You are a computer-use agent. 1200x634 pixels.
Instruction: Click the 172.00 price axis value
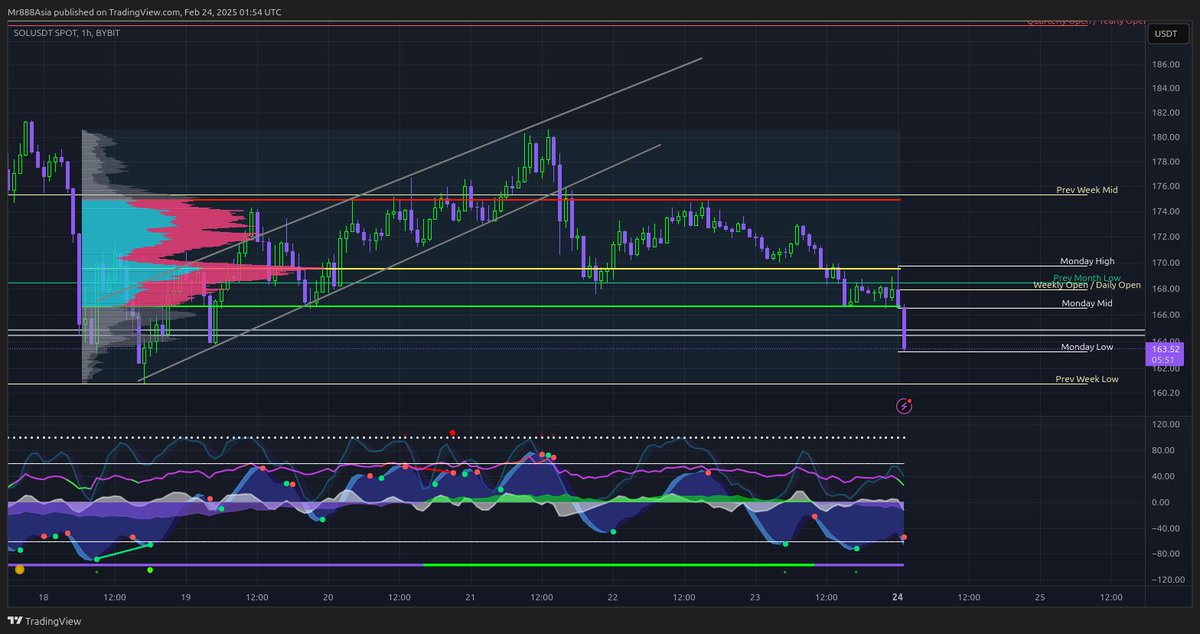click(x=1165, y=237)
